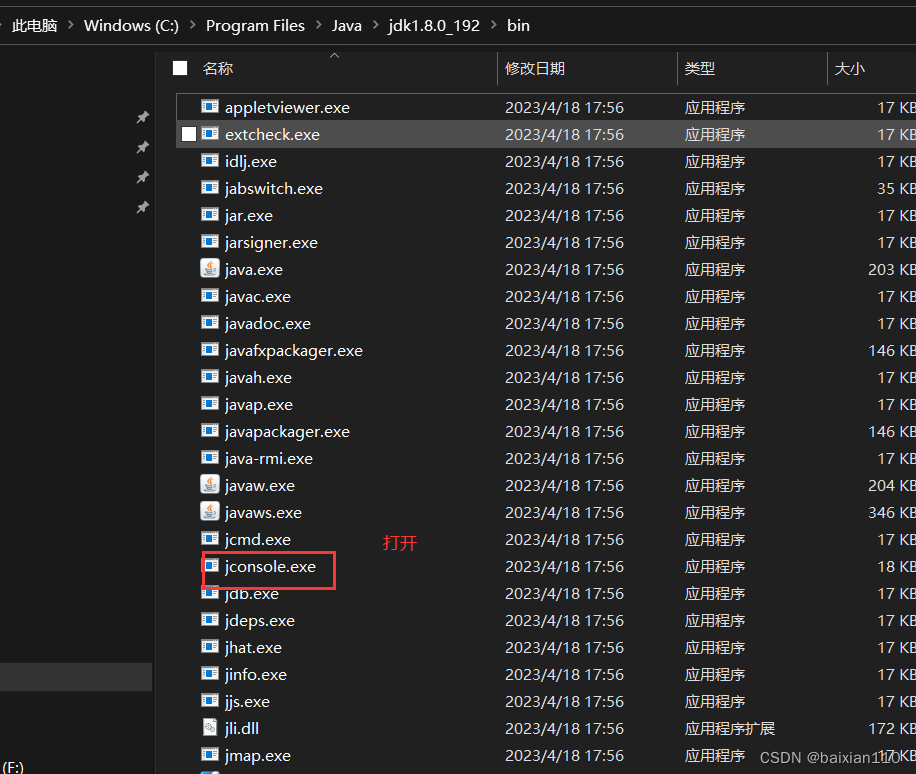Click the jinfo.exe file icon
Screen dimensions: 916x774
tap(210, 674)
